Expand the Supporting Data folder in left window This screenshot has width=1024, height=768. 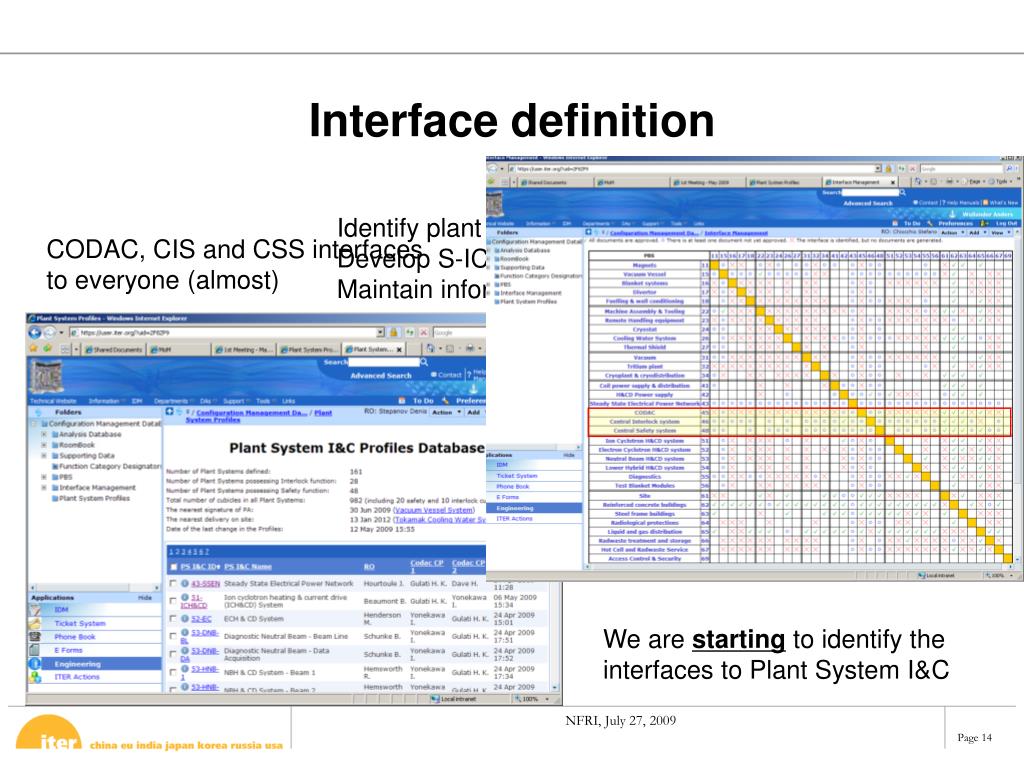[44, 455]
